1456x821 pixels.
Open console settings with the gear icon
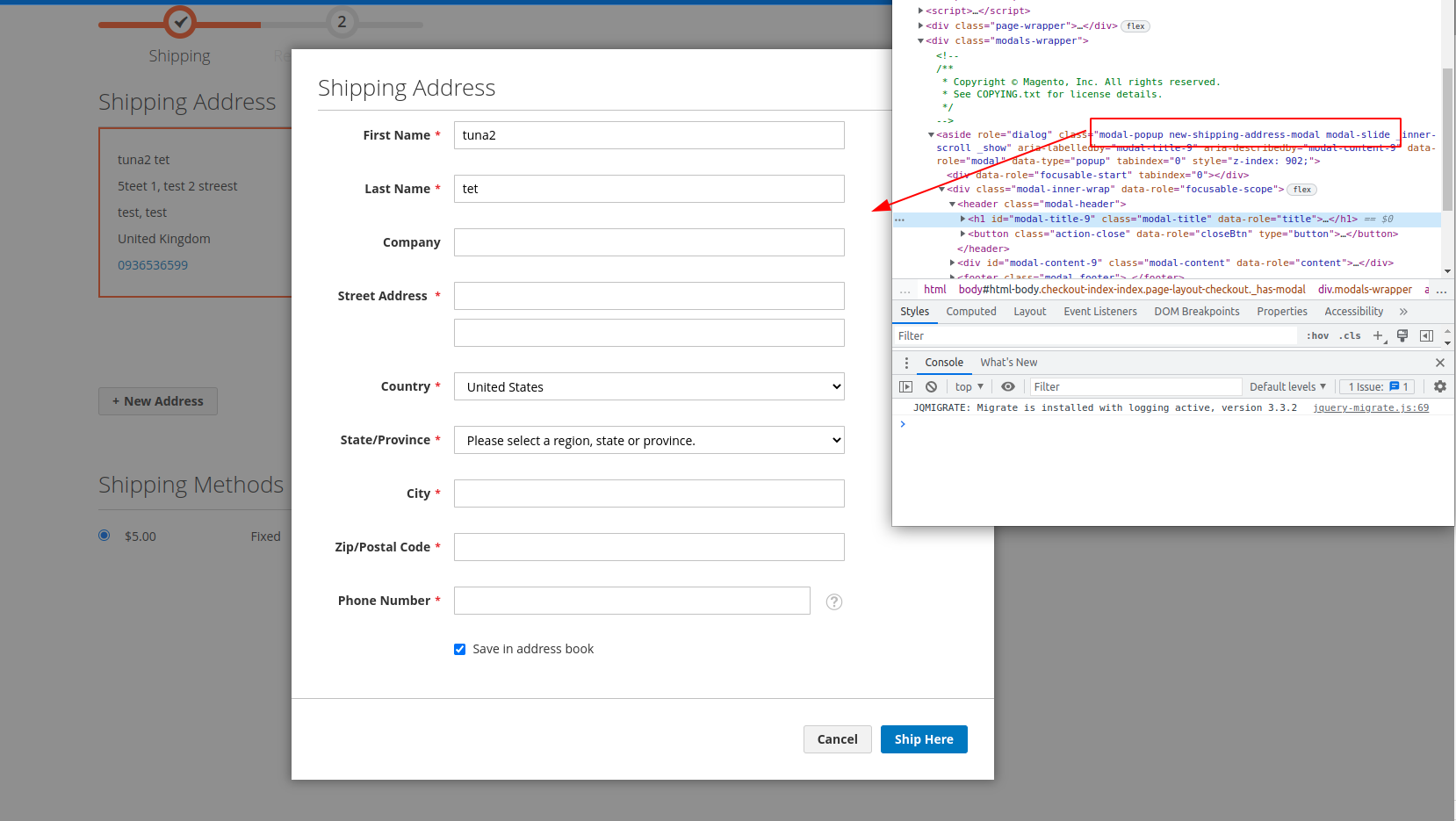(x=1439, y=386)
